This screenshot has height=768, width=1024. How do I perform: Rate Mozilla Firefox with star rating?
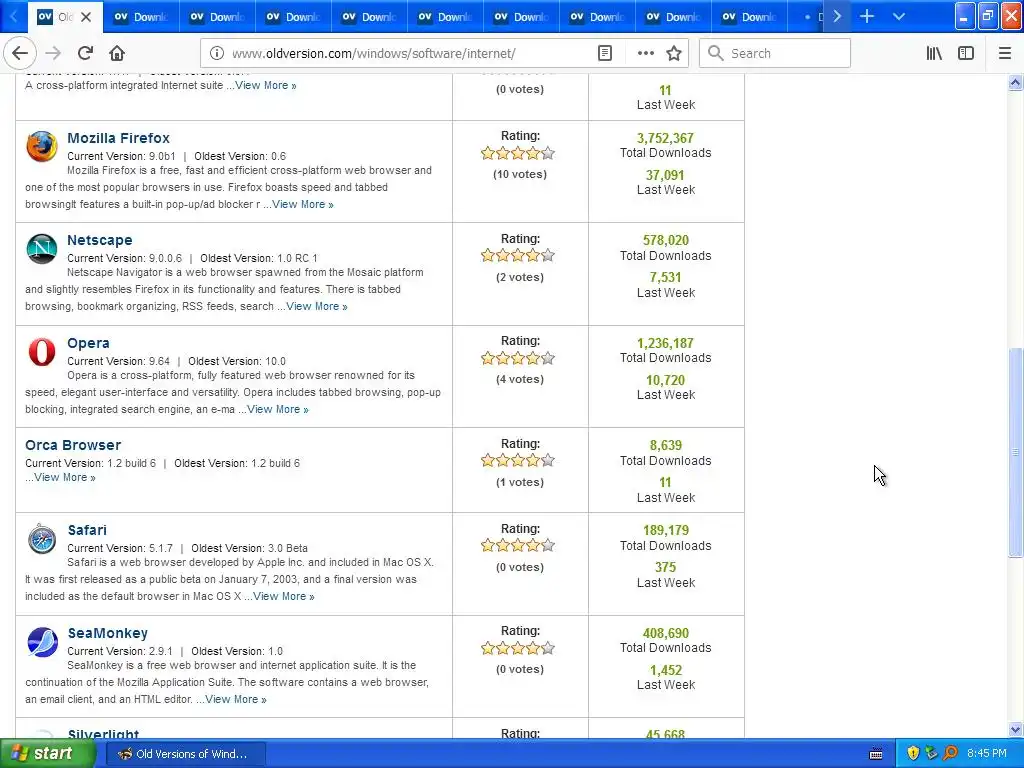[518, 153]
